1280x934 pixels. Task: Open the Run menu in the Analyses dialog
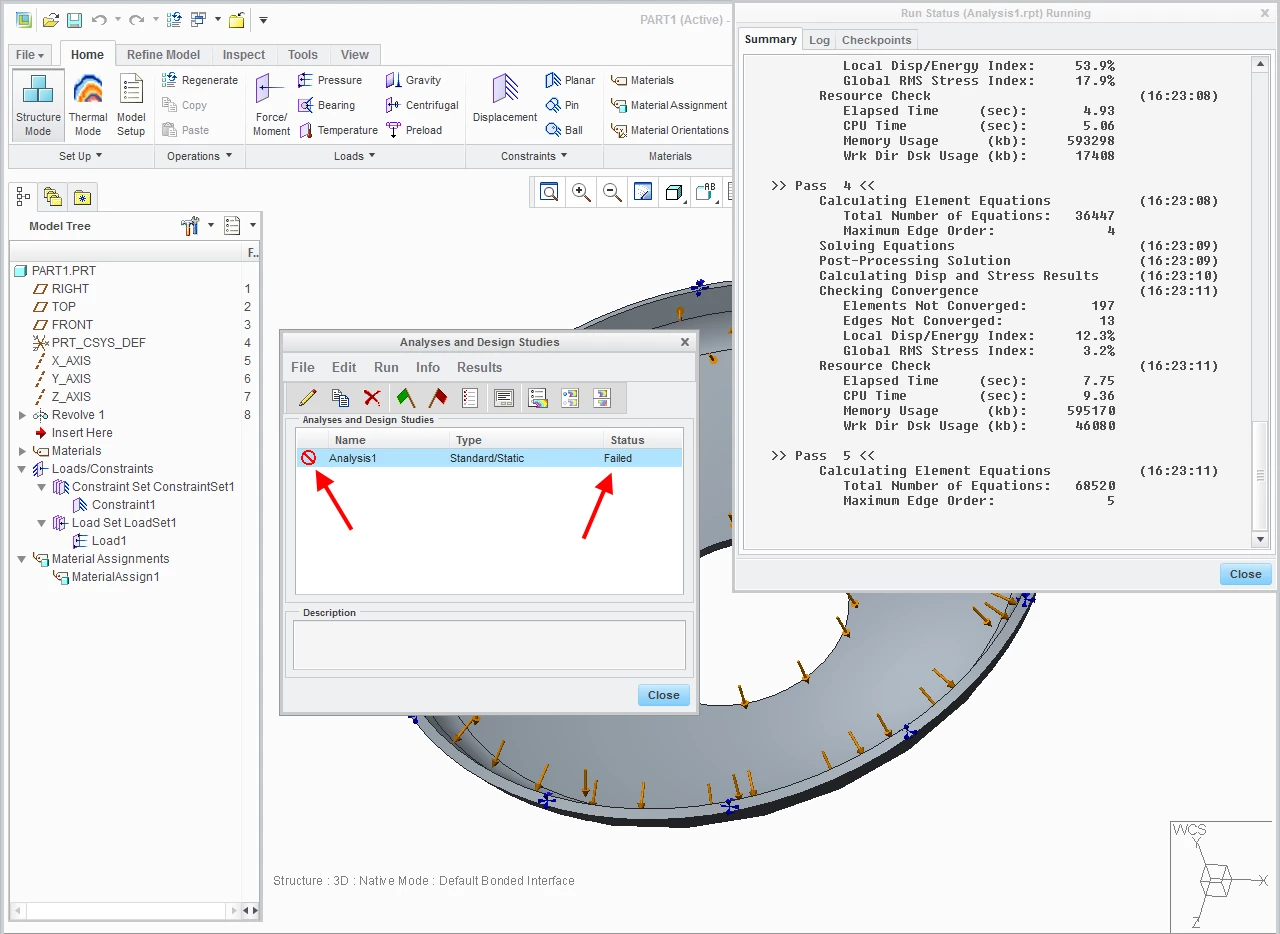(386, 367)
